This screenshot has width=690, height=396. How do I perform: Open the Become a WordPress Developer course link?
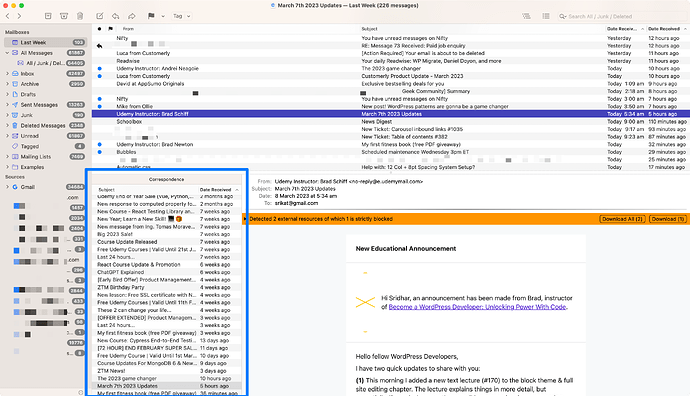pyautogui.click(x=477, y=307)
